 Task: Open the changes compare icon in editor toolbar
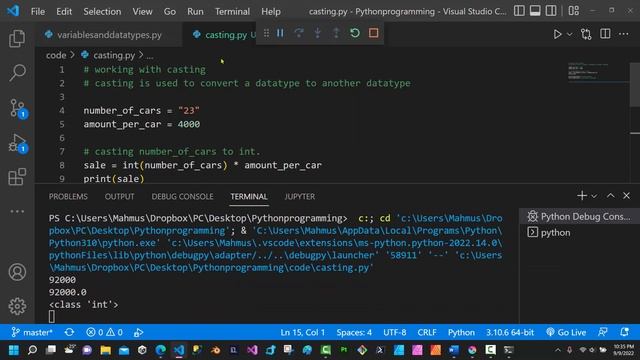586,34
